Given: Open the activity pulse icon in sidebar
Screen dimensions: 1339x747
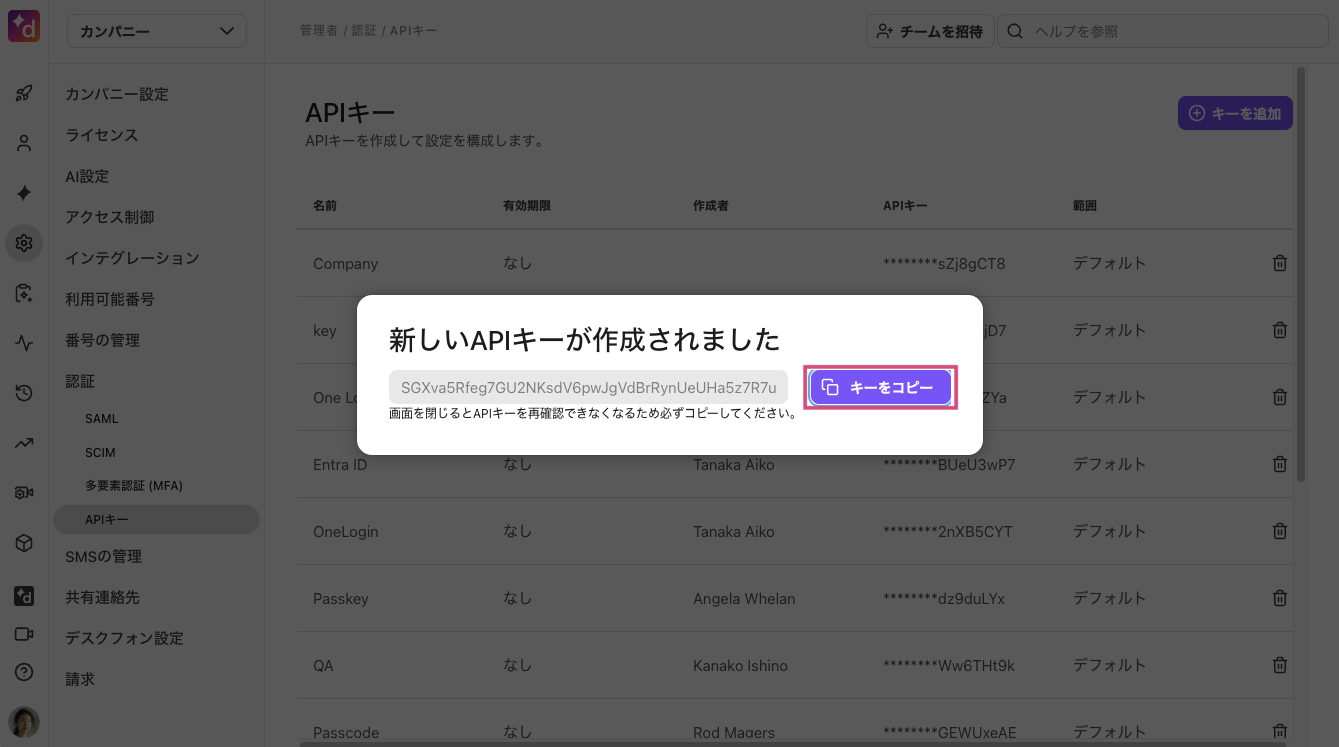Looking at the screenshot, I should (x=24, y=343).
